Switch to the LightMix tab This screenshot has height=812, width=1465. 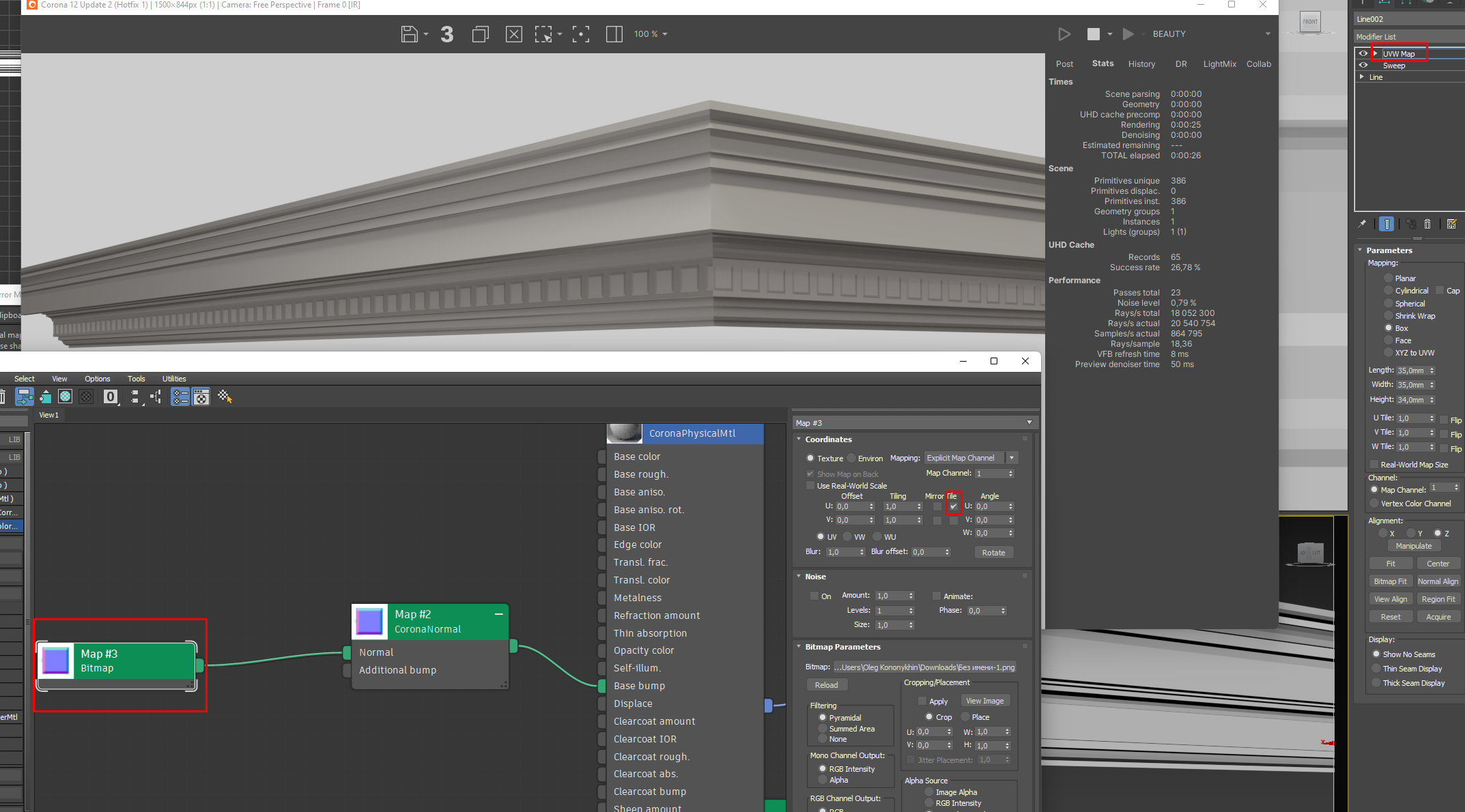pyautogui.click(x=1219, y=64)
